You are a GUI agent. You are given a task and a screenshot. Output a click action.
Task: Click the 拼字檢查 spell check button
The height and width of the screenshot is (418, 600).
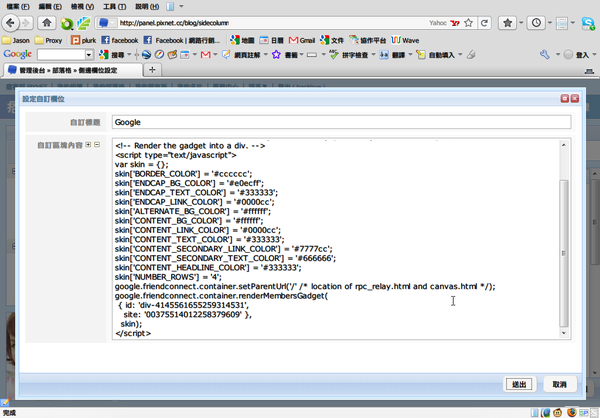pos(348,55)
